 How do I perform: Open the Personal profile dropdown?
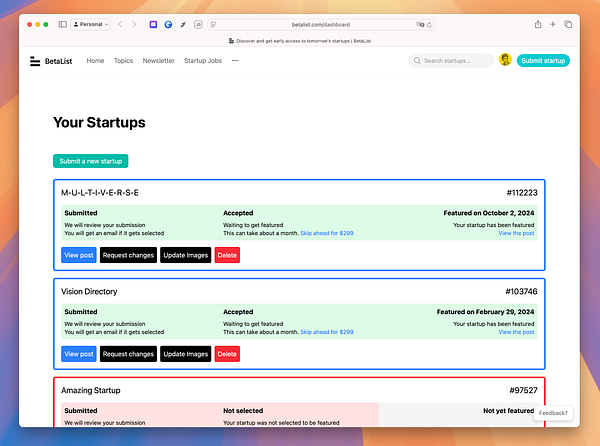coord(91,24)
